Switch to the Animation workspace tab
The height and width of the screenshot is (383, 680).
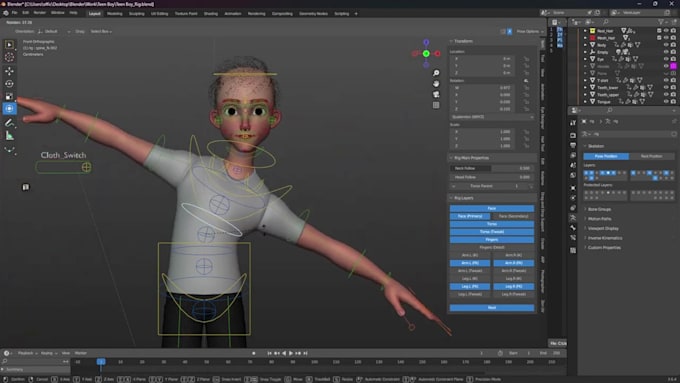(x=232, y=13)
